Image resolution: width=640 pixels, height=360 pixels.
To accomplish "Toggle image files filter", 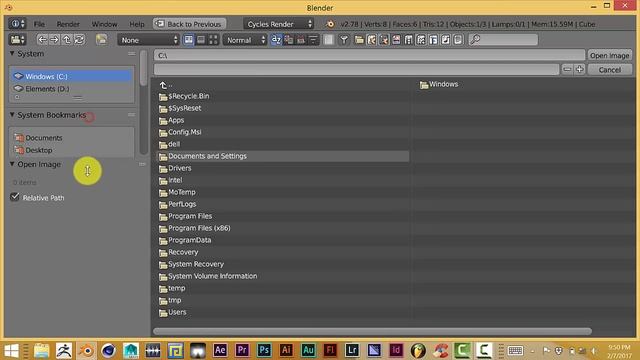I will [396, 40].
